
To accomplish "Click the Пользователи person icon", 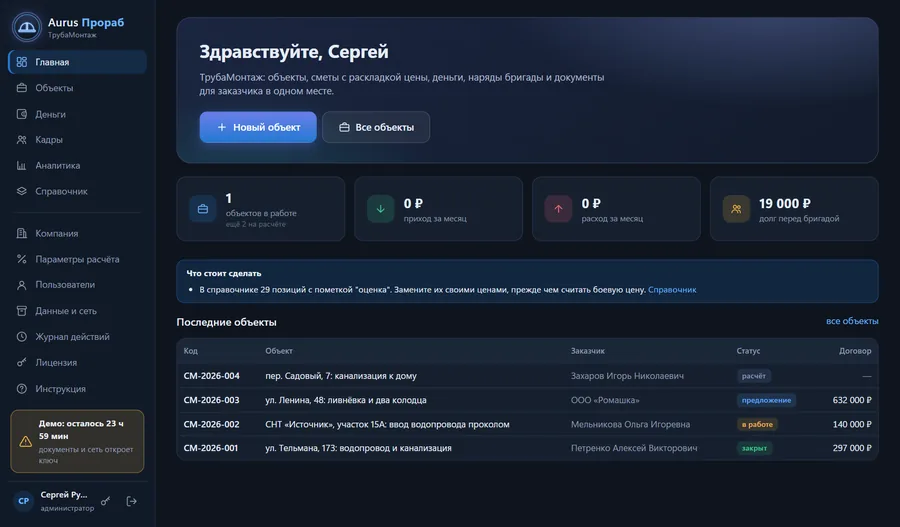I will [x=22, y=285].
